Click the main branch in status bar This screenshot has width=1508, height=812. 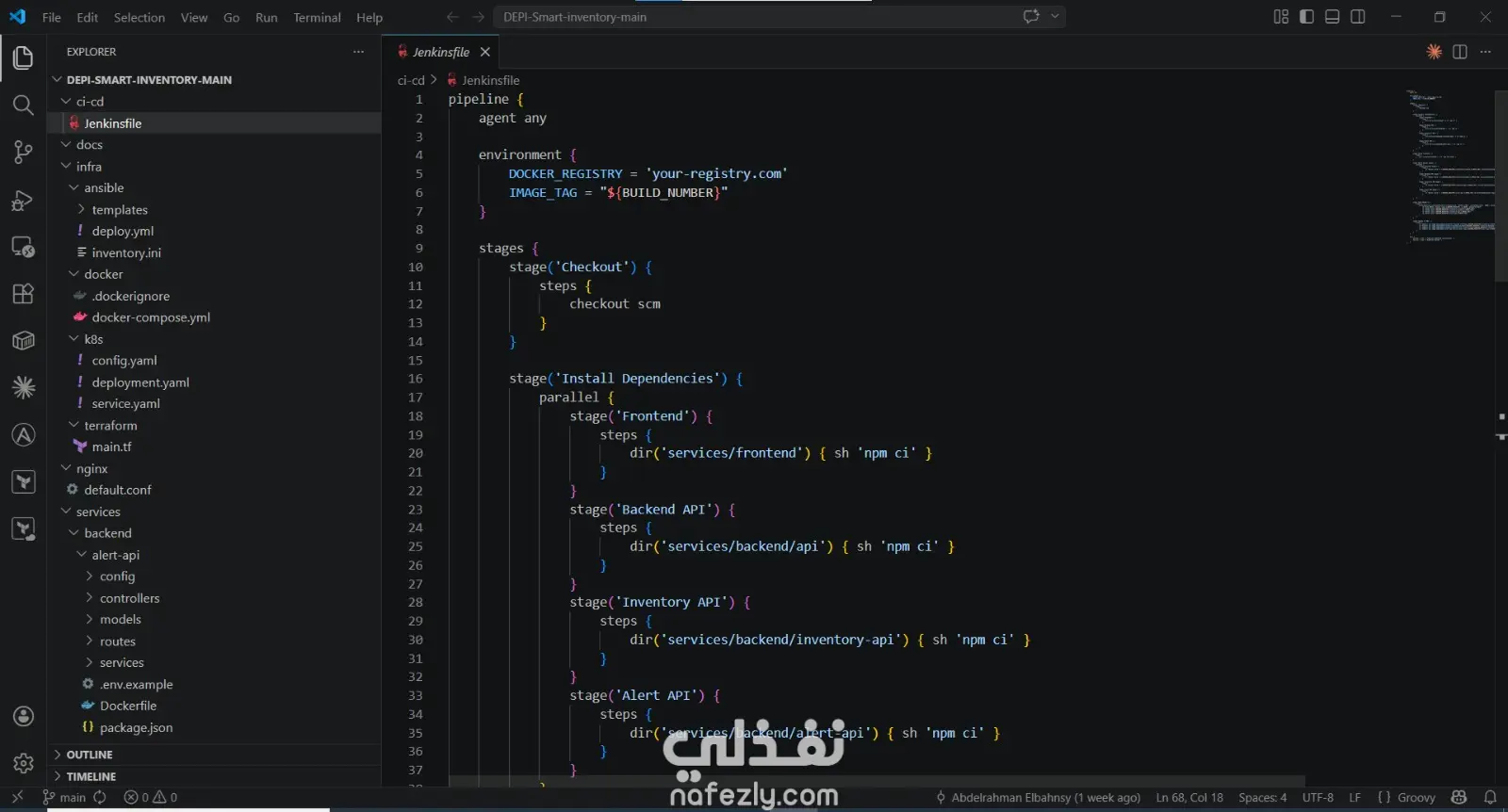[65, 798]
